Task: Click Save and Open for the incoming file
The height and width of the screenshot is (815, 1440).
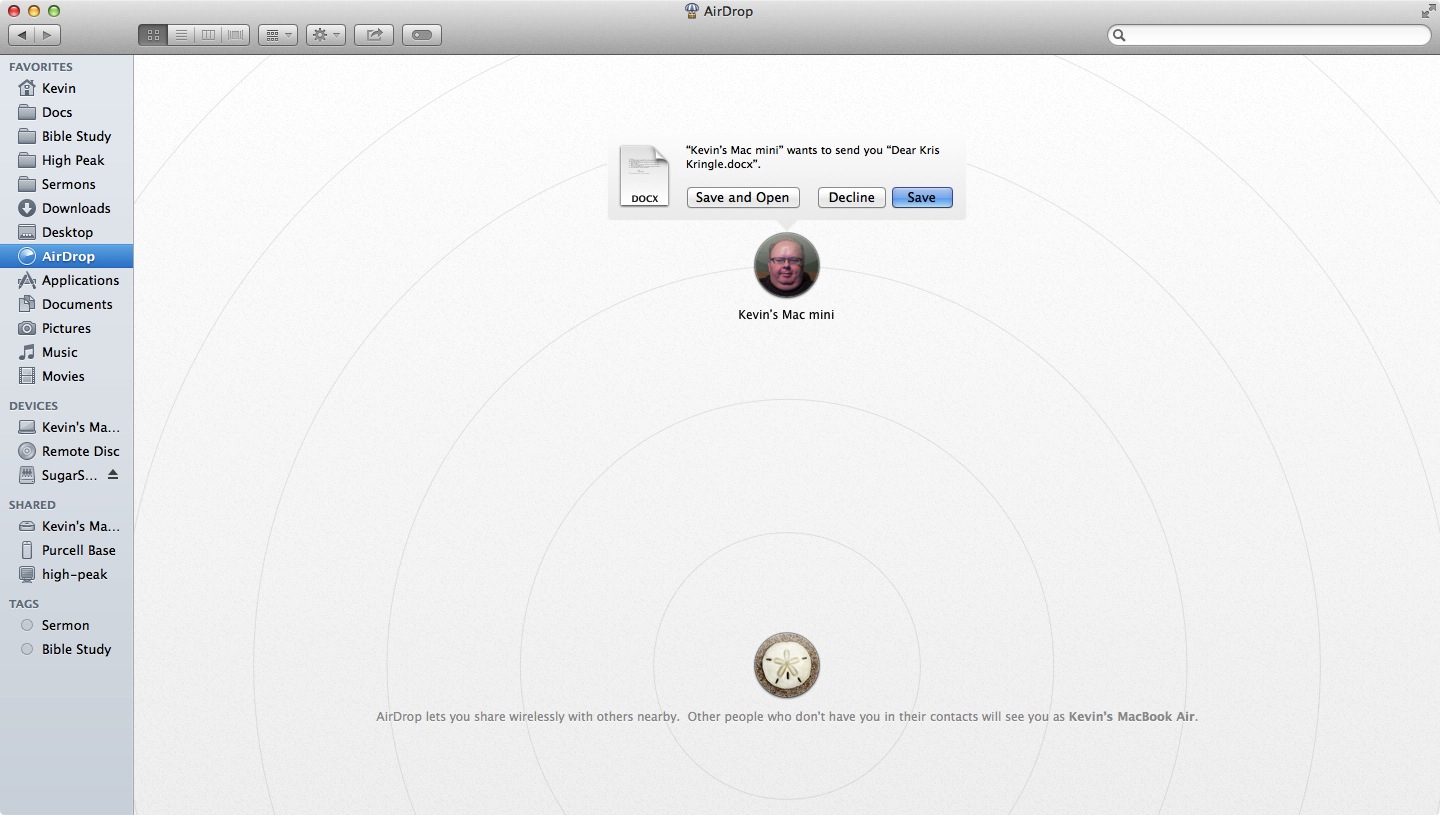Action: tap(742, 197)
